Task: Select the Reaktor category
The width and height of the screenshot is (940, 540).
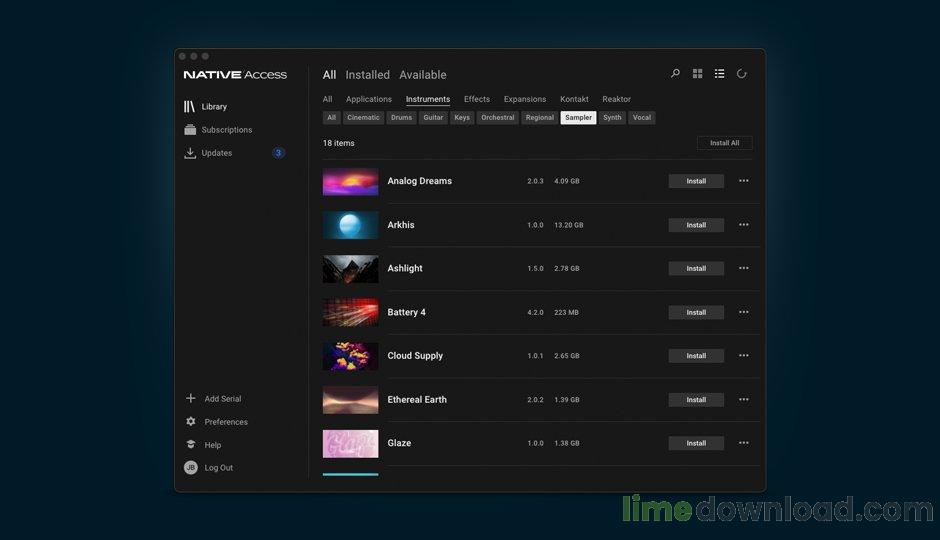Action: click(x=616, y=99)
